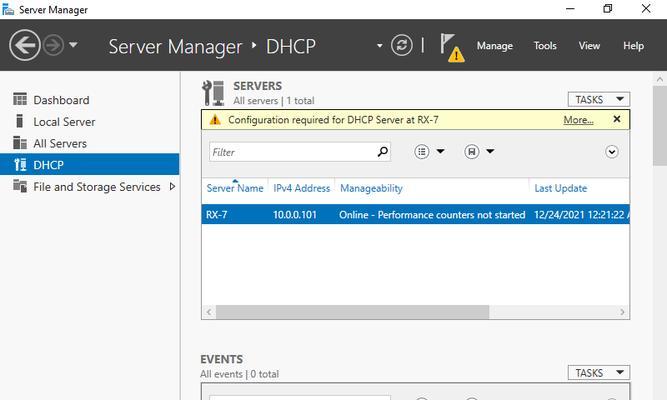667x400 pixels.
Task: Click left arrow of servers horizontal scrollbar
Action: tap(209, 312)
